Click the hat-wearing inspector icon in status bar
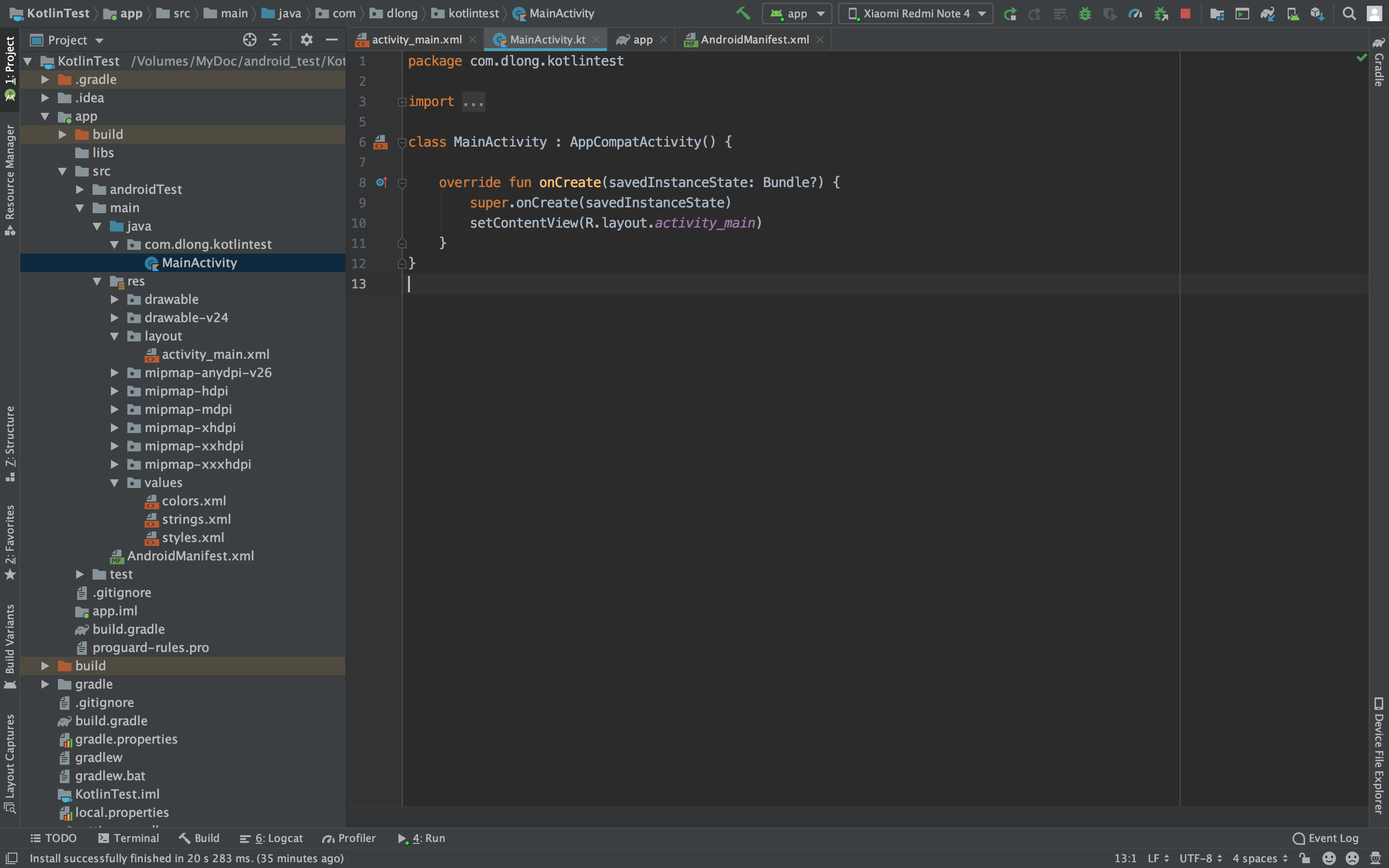 click(x=1375, y=858)
